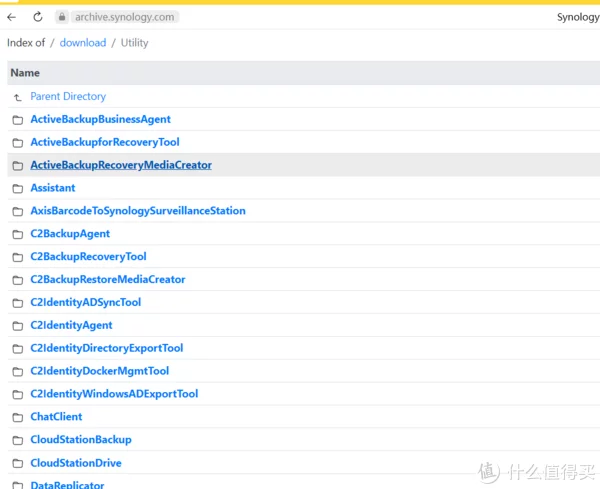This screenshot has height=489, width=600.
Task: Click folder icon beside C2IdentityDirectoryExportTool
Action: click(18, 349)
